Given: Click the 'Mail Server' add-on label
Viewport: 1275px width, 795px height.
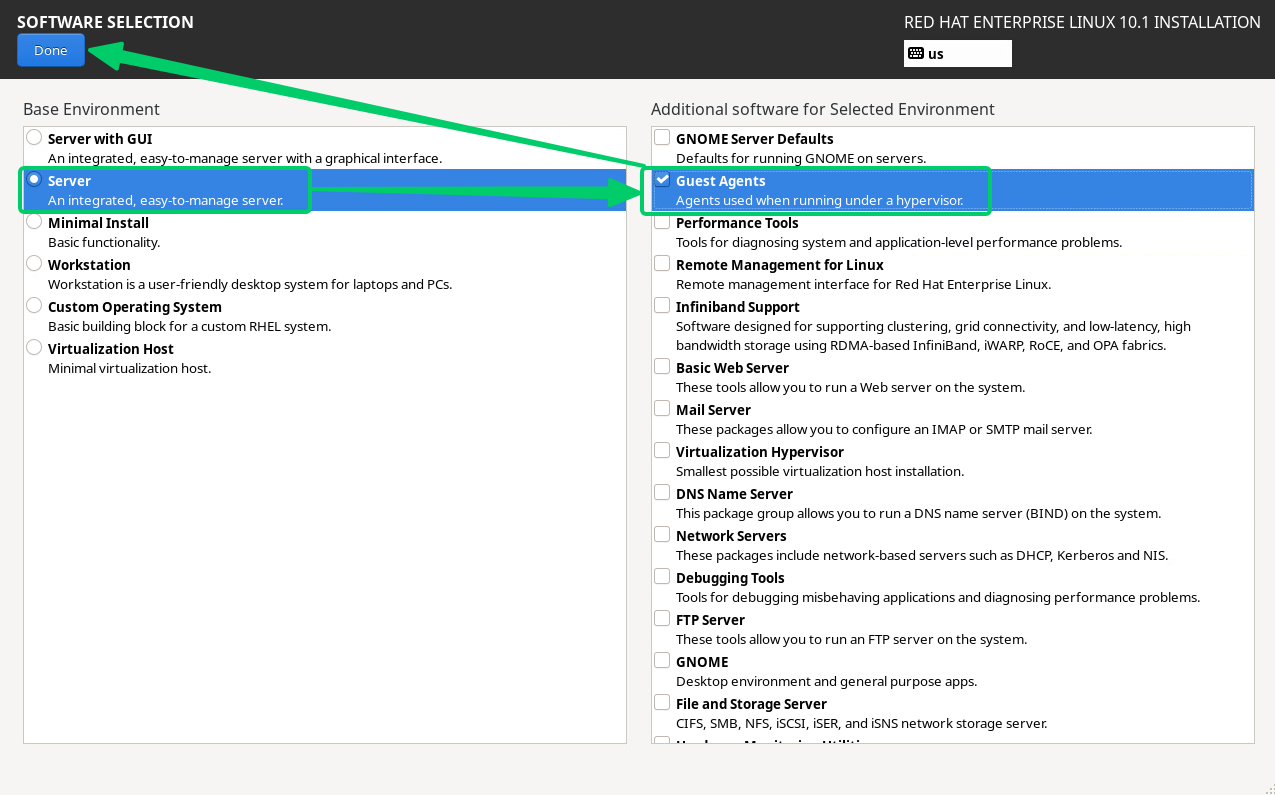Looking at the screenshot, I should pyautogui.click(x=713, y=410).
